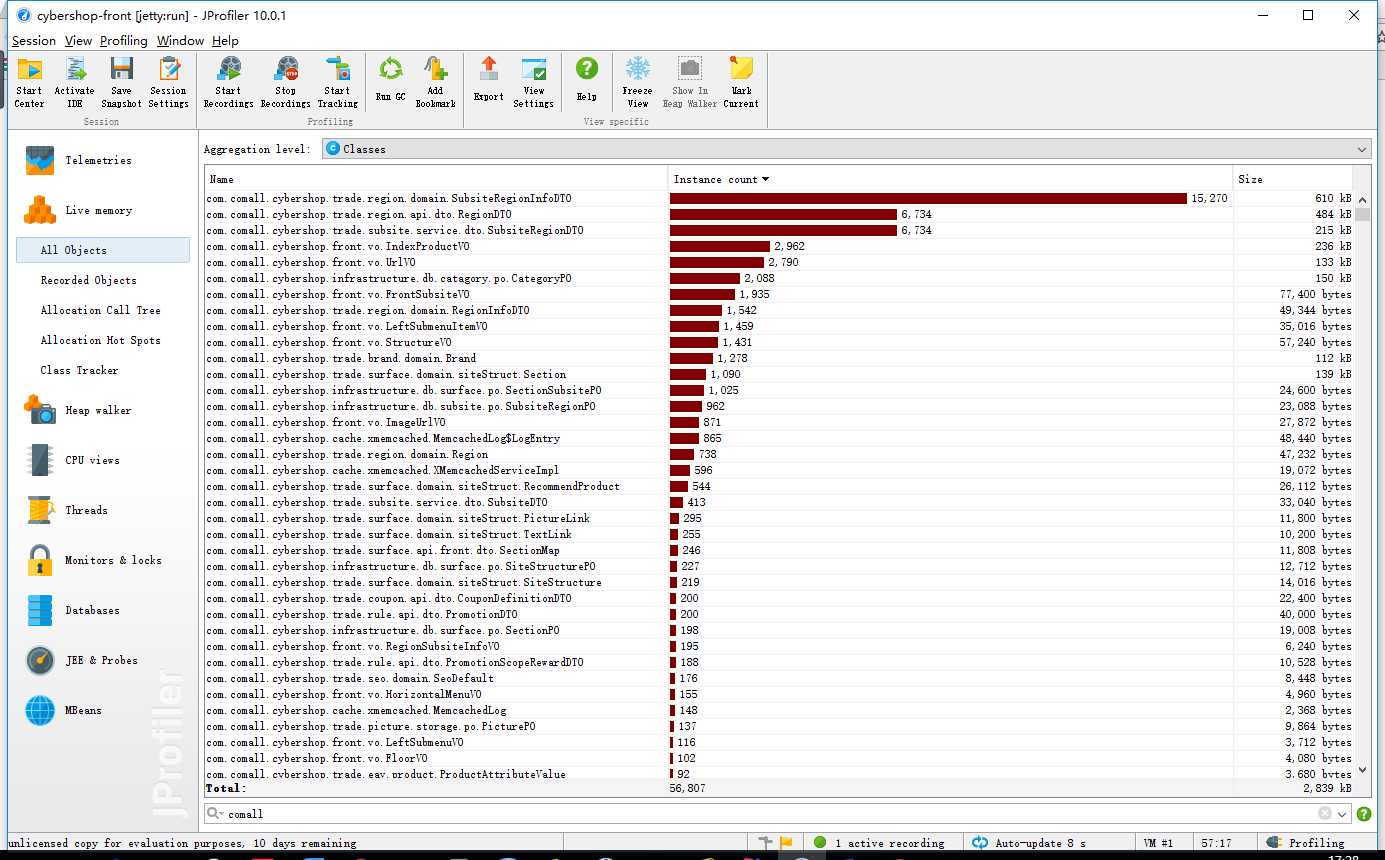Click the VM #1 status bar entry
The height and width of the screenshot is (860, 1385).
1159,843
